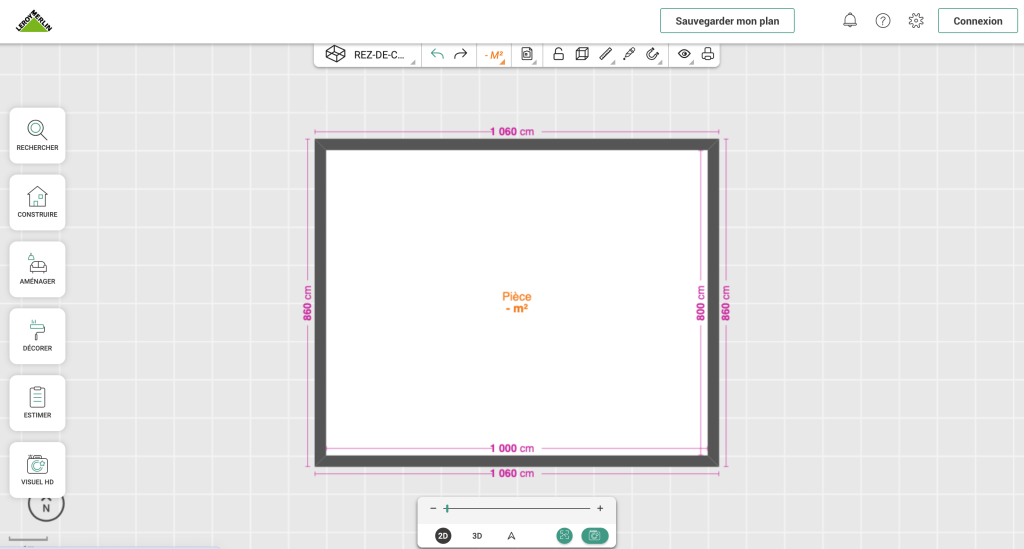The height and width of the screenshot is (549, 1024).
Task: Open the settings gear
Action: pos(916,21)
